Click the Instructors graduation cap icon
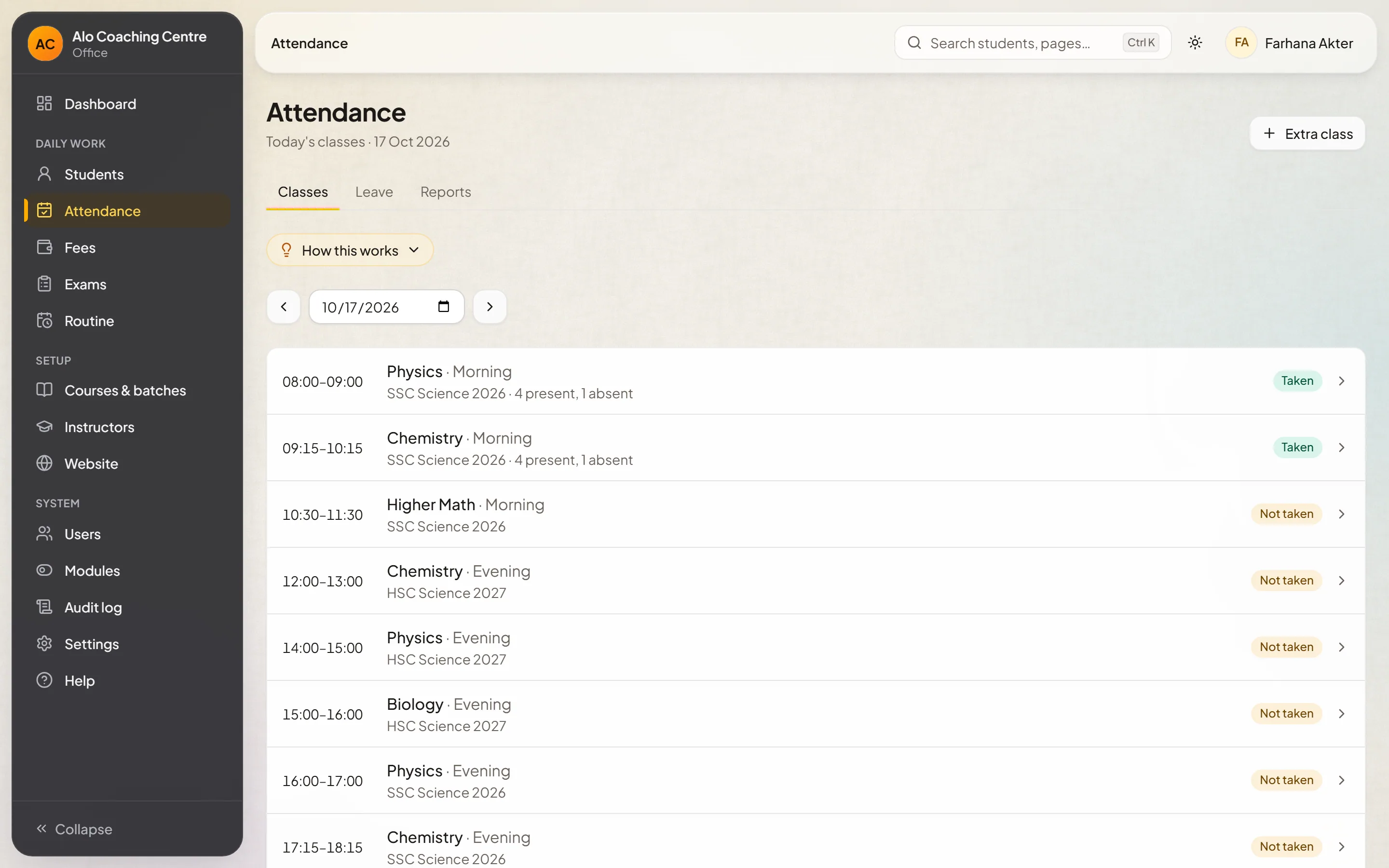The width and height of the screenshot is (1389, 868). coord(44,427)
